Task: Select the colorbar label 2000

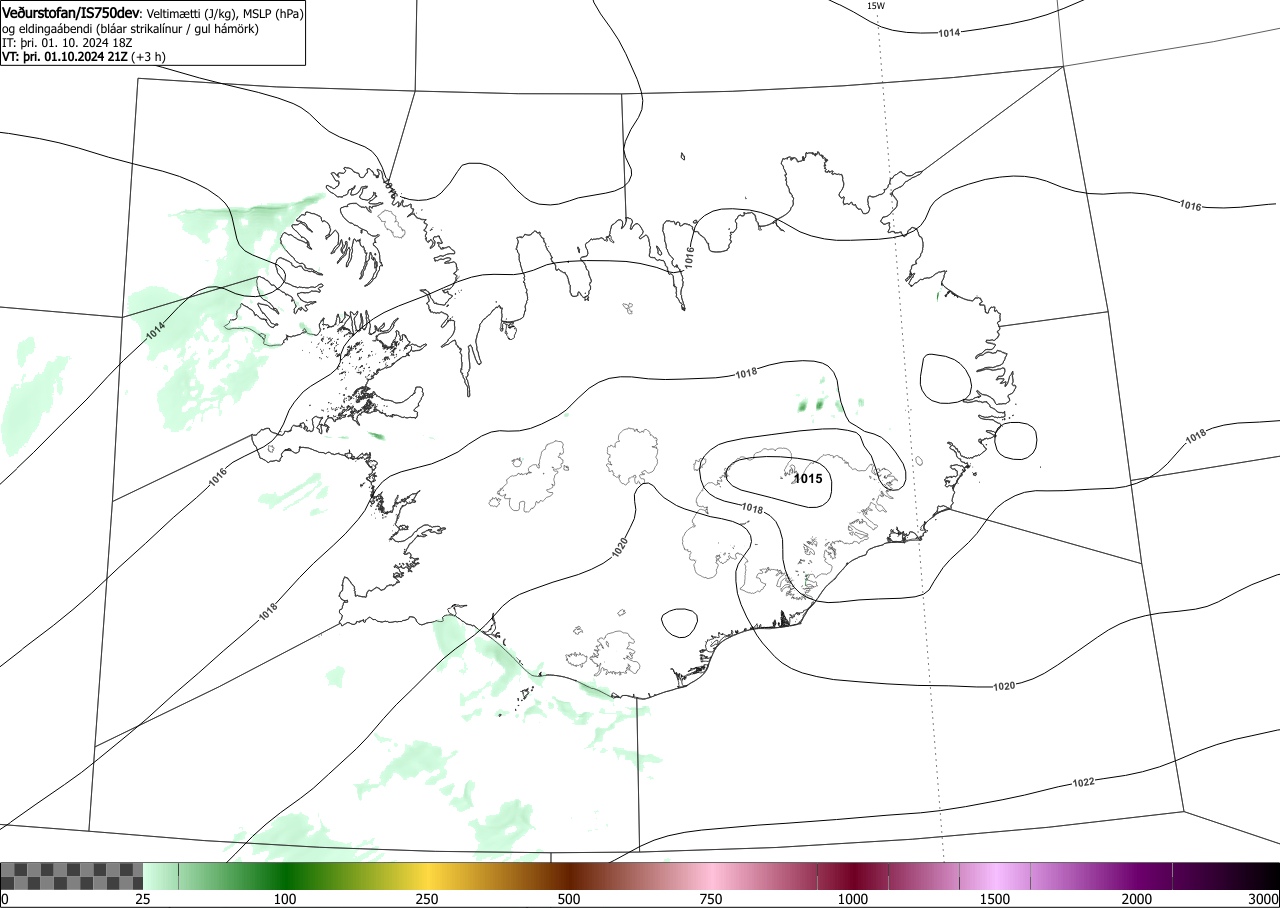Action: 1137,900
